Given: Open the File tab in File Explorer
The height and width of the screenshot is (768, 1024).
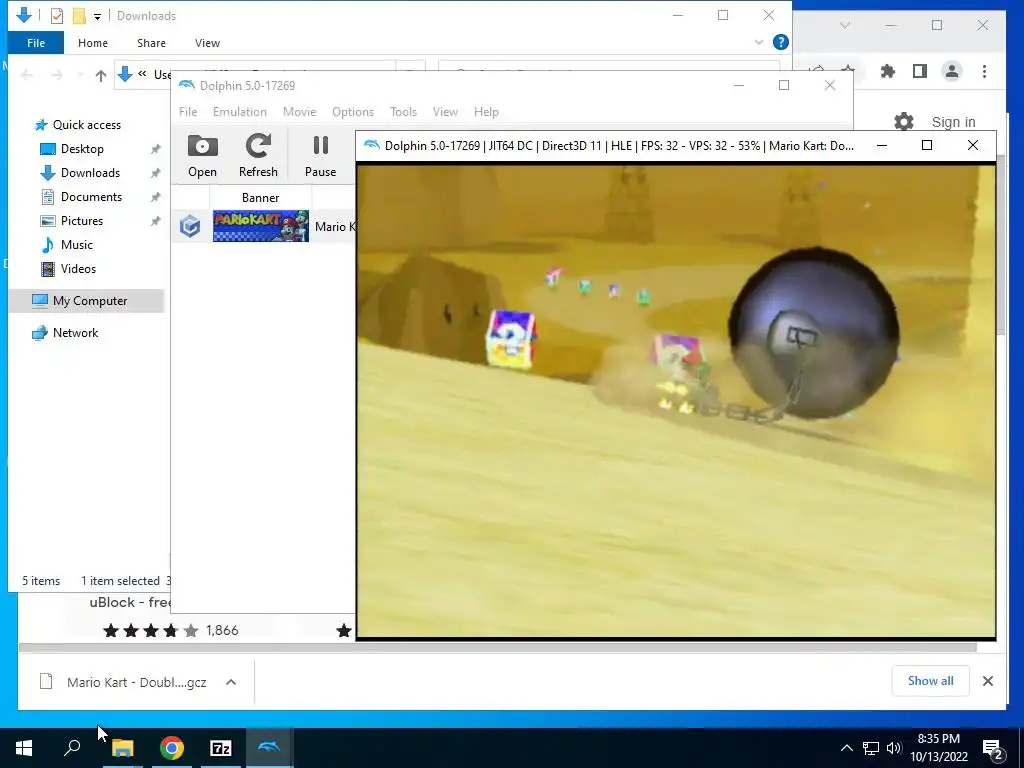Looking at the screenshot, I should click(36, 42).
